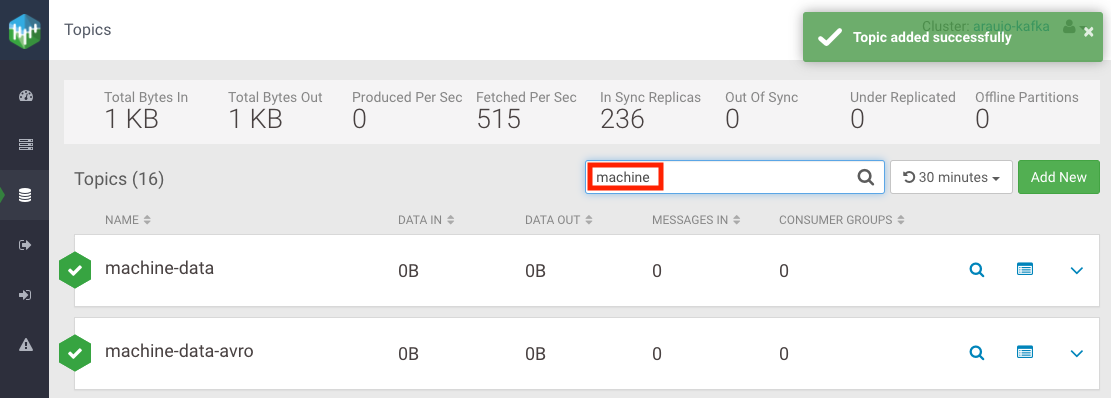Open the 30 minutes time range dropdown
Screen dimensions: 1111x398
coord(951,177)
